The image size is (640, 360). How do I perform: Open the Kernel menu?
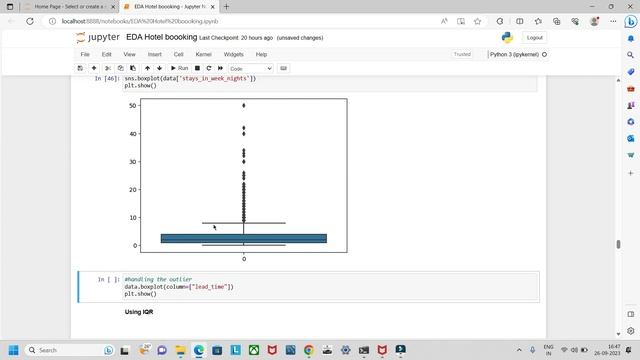[x=203, y=54]
